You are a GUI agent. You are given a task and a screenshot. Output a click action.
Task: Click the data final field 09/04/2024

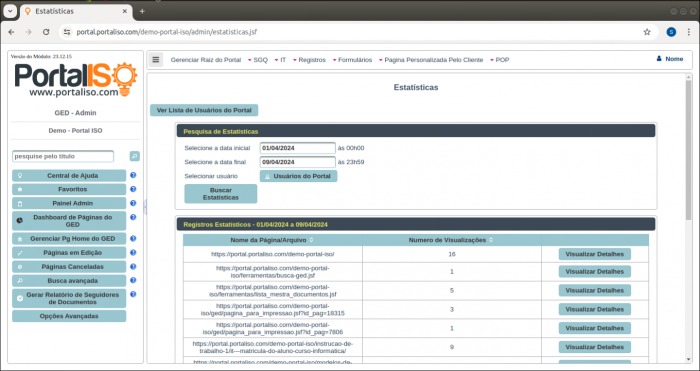(x=298, y=162)
